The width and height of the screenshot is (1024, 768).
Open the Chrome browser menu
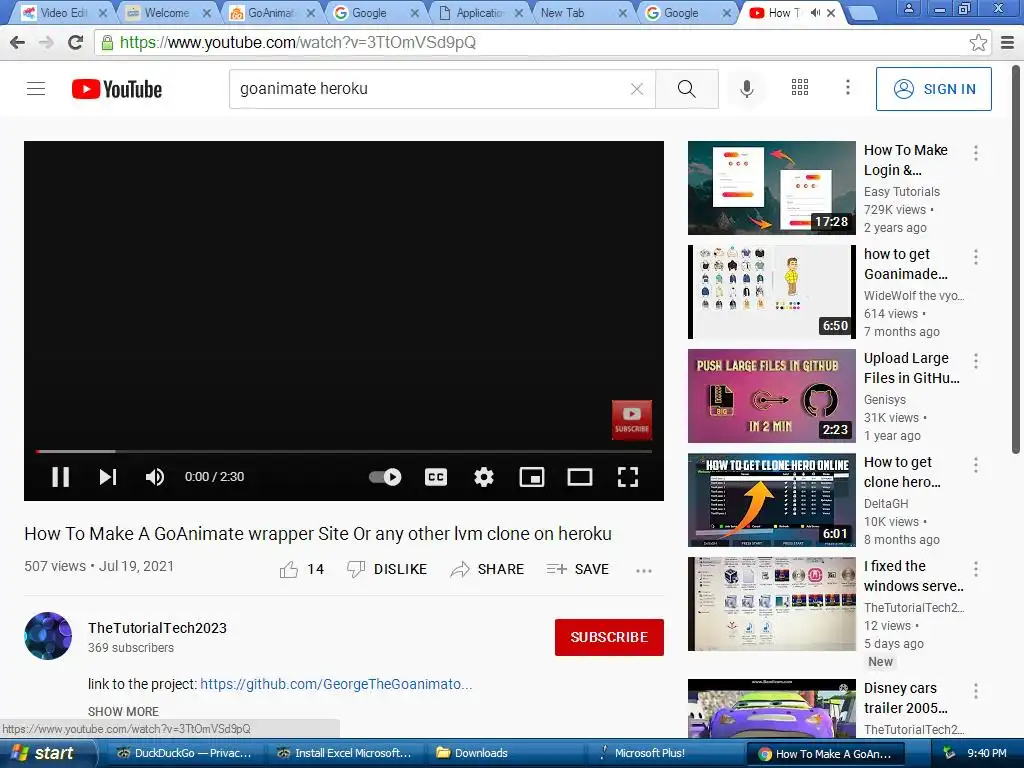(1007, 42)
